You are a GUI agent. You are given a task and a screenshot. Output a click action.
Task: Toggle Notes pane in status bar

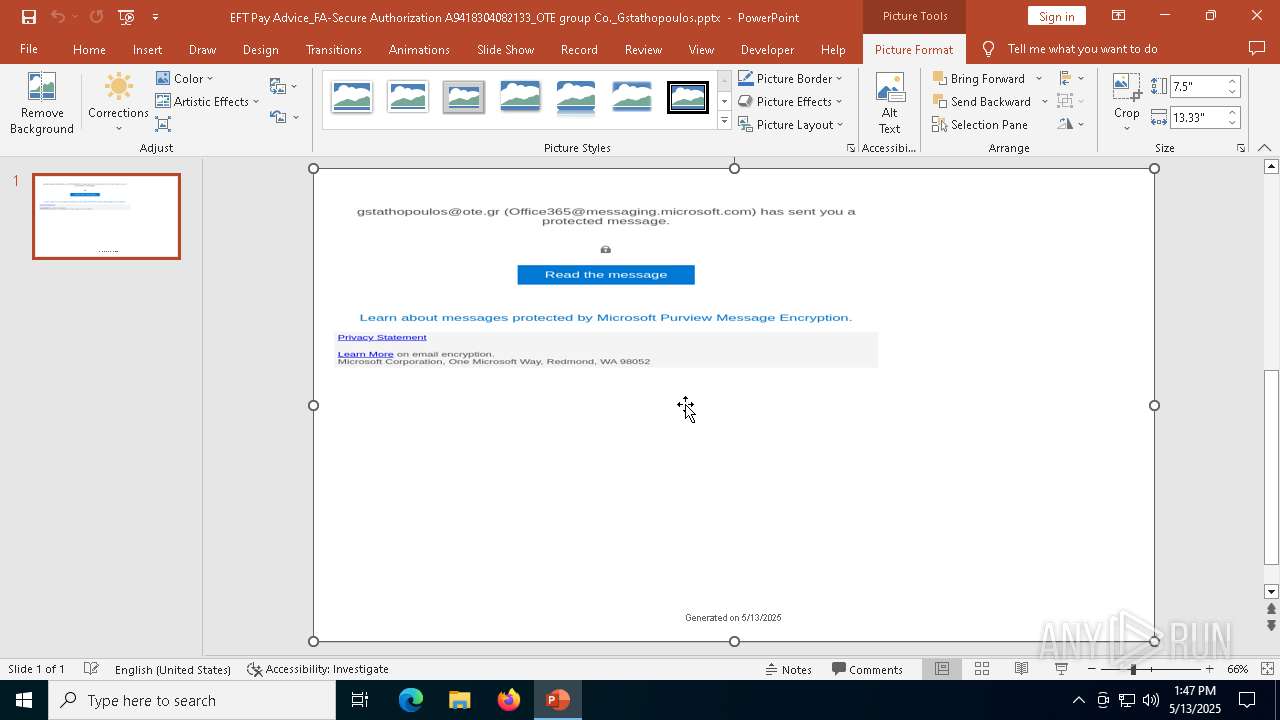point(789,669)
